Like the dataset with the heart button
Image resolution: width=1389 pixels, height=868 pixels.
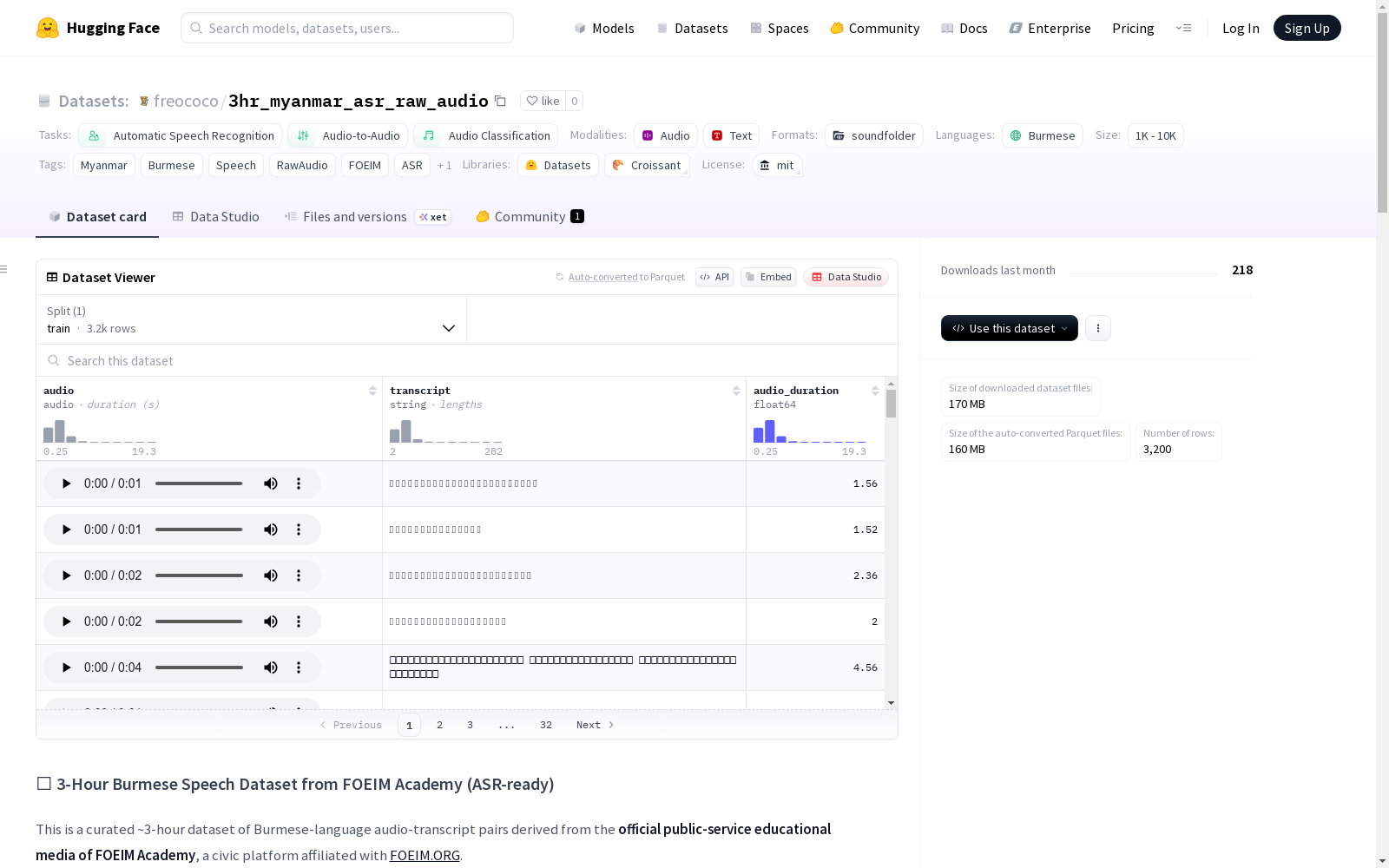(543, 101)
